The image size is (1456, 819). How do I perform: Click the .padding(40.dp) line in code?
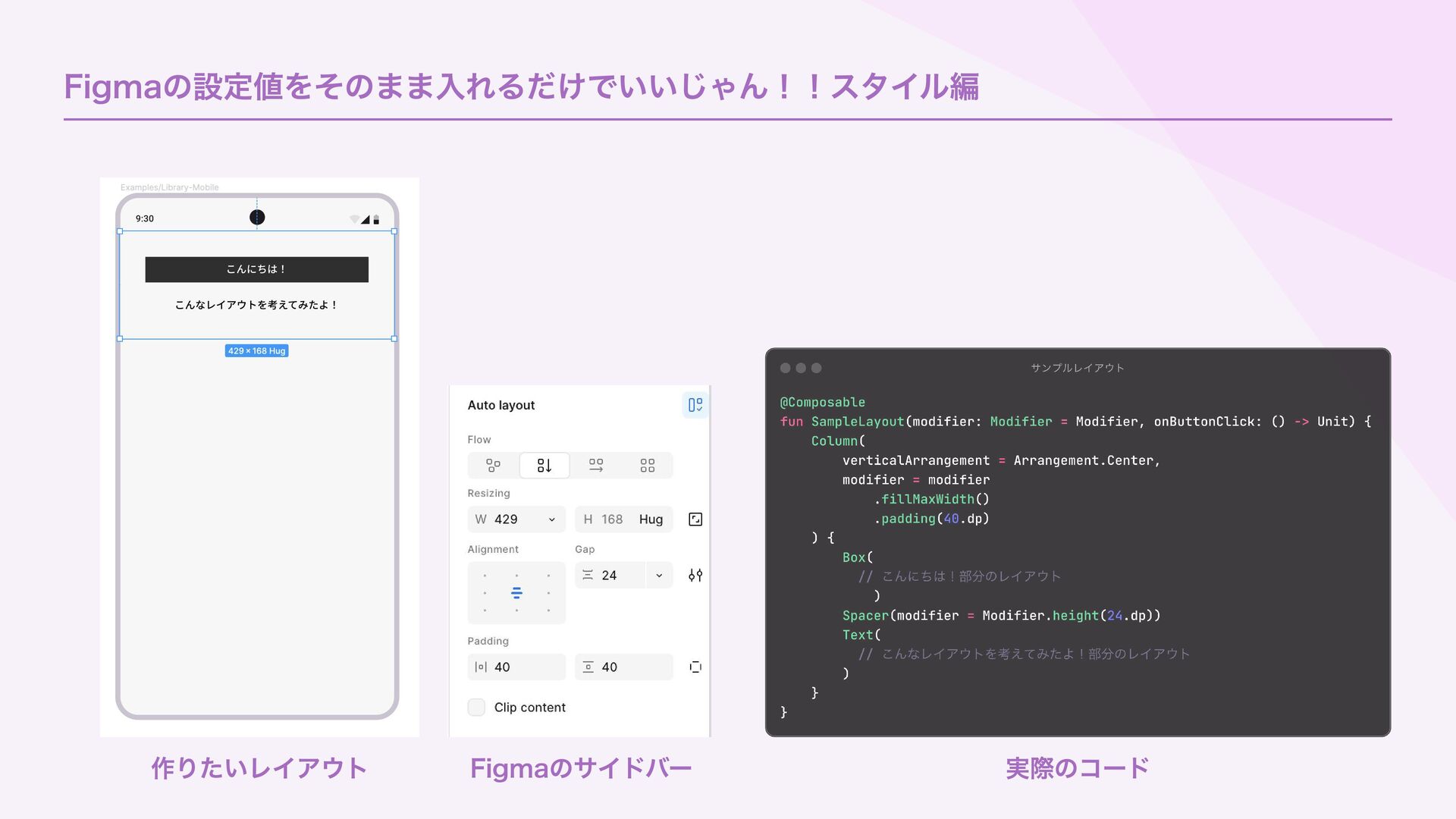931,519
